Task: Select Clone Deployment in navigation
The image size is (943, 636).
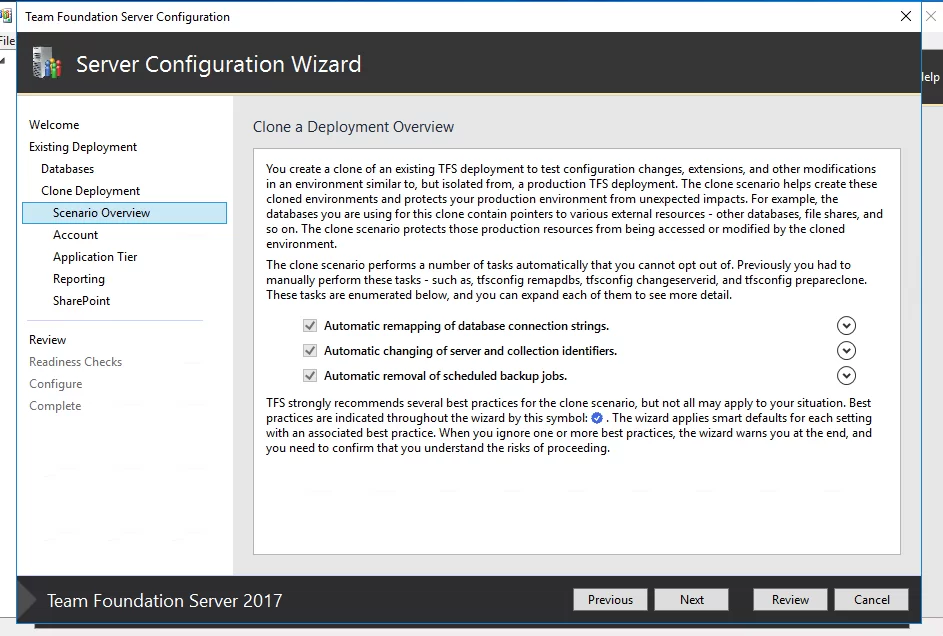Action: (91, 191)
